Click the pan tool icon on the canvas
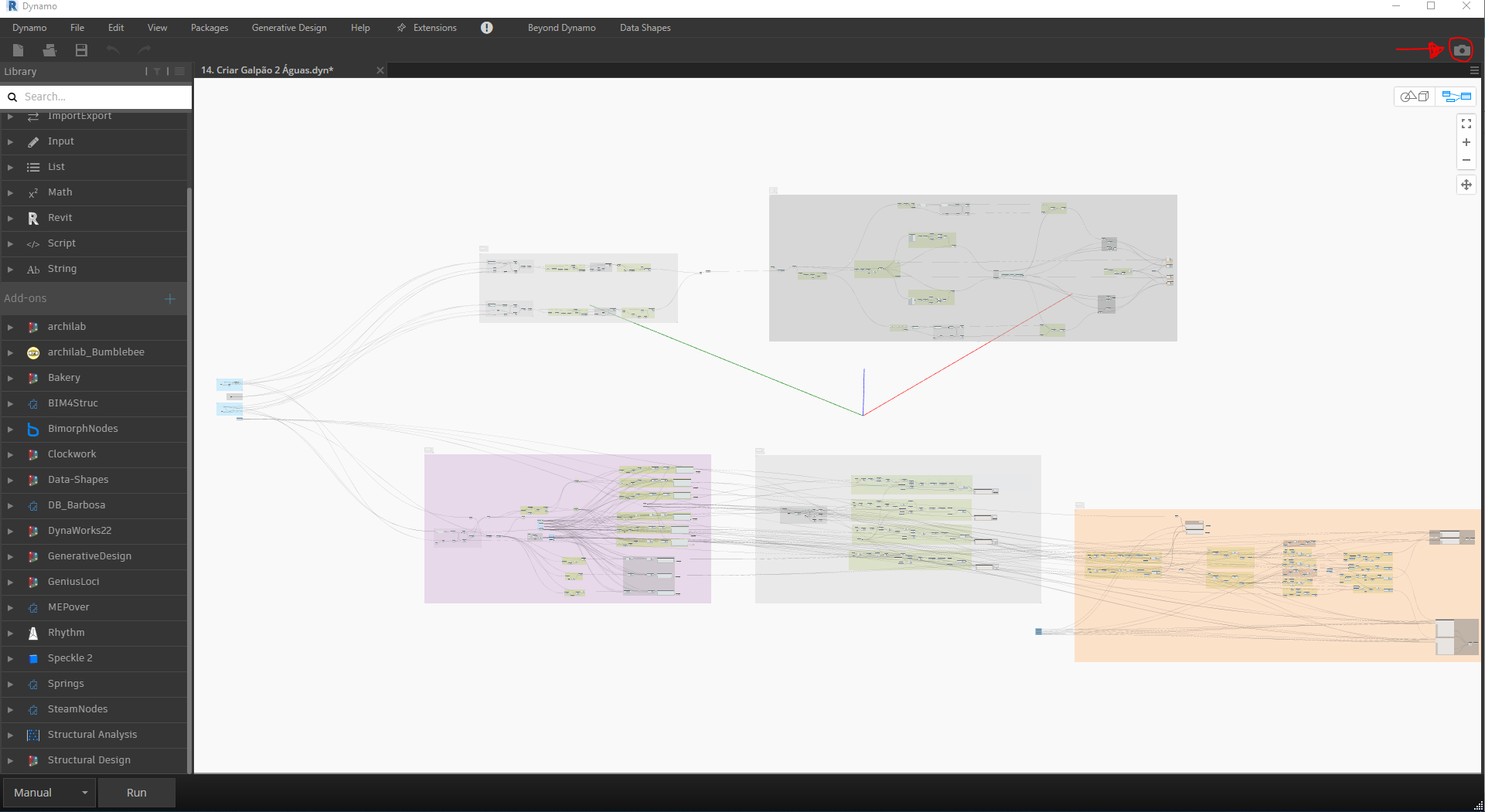This screenshot has height=812, width=1485. point(1466,185)
